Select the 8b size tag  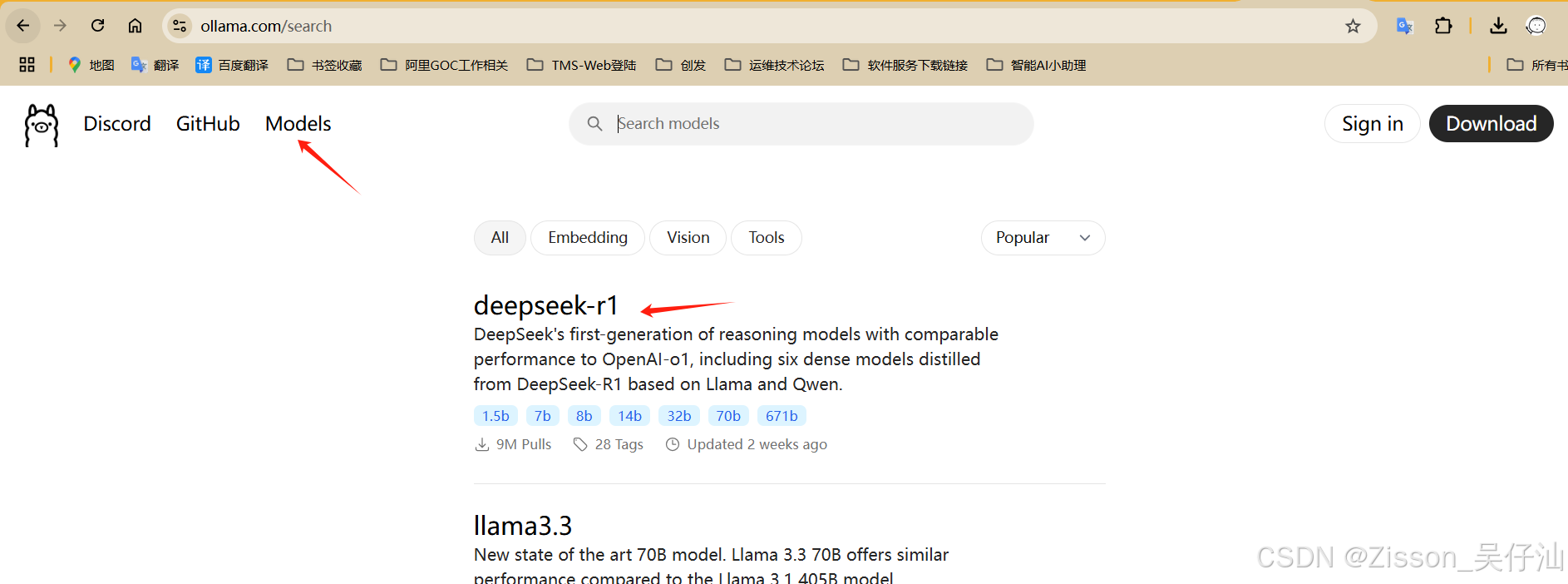(x=584, y=416)
